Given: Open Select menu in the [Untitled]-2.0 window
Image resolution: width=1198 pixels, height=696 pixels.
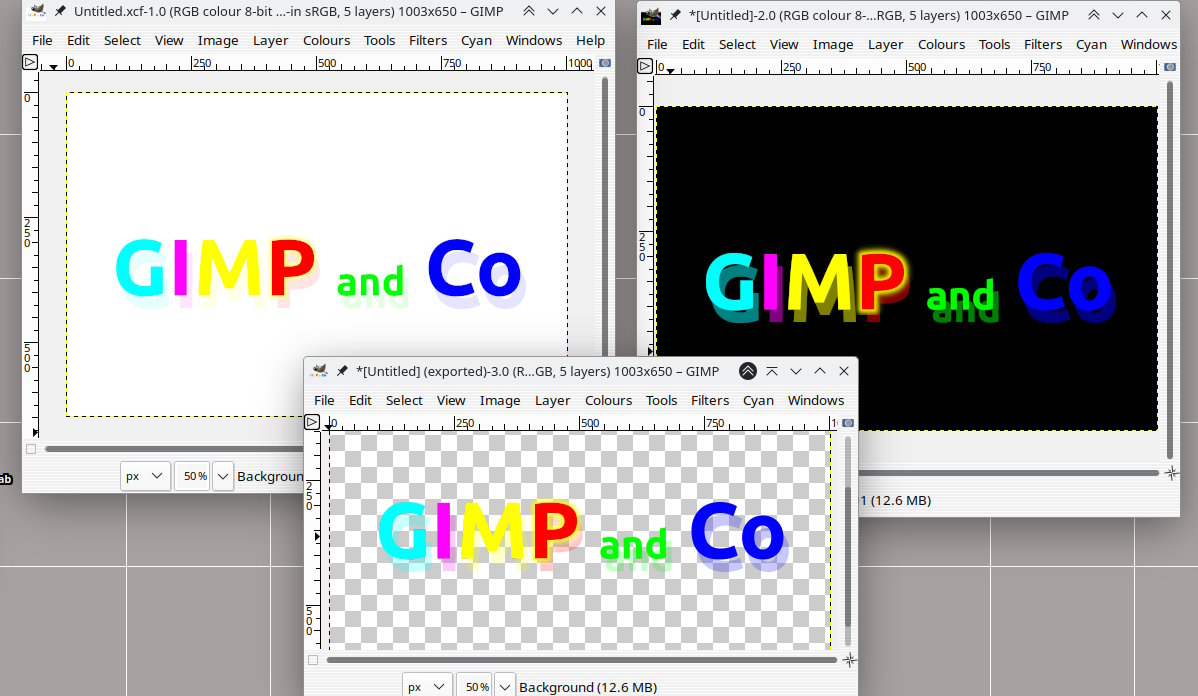Looking at the screenshot, I should tap(737, 44).
